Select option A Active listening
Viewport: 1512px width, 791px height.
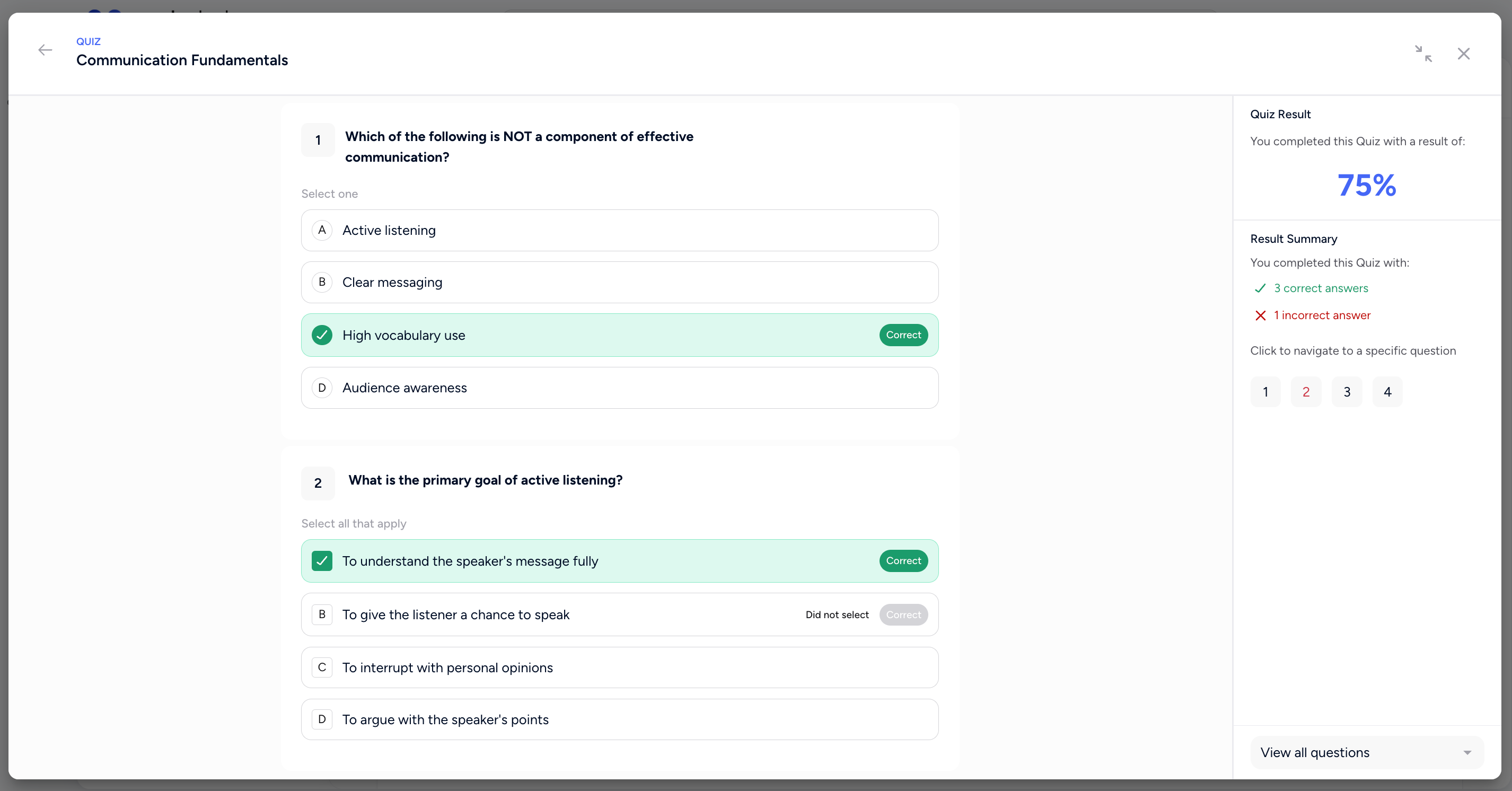click(619, 230)
